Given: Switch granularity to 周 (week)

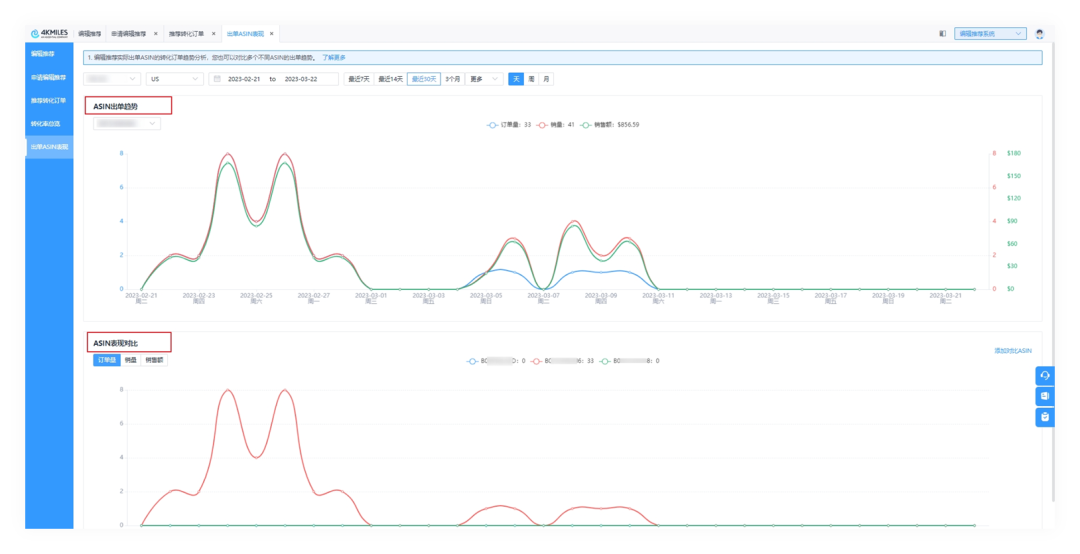Looking at the screenshot, I should (531, 79).
